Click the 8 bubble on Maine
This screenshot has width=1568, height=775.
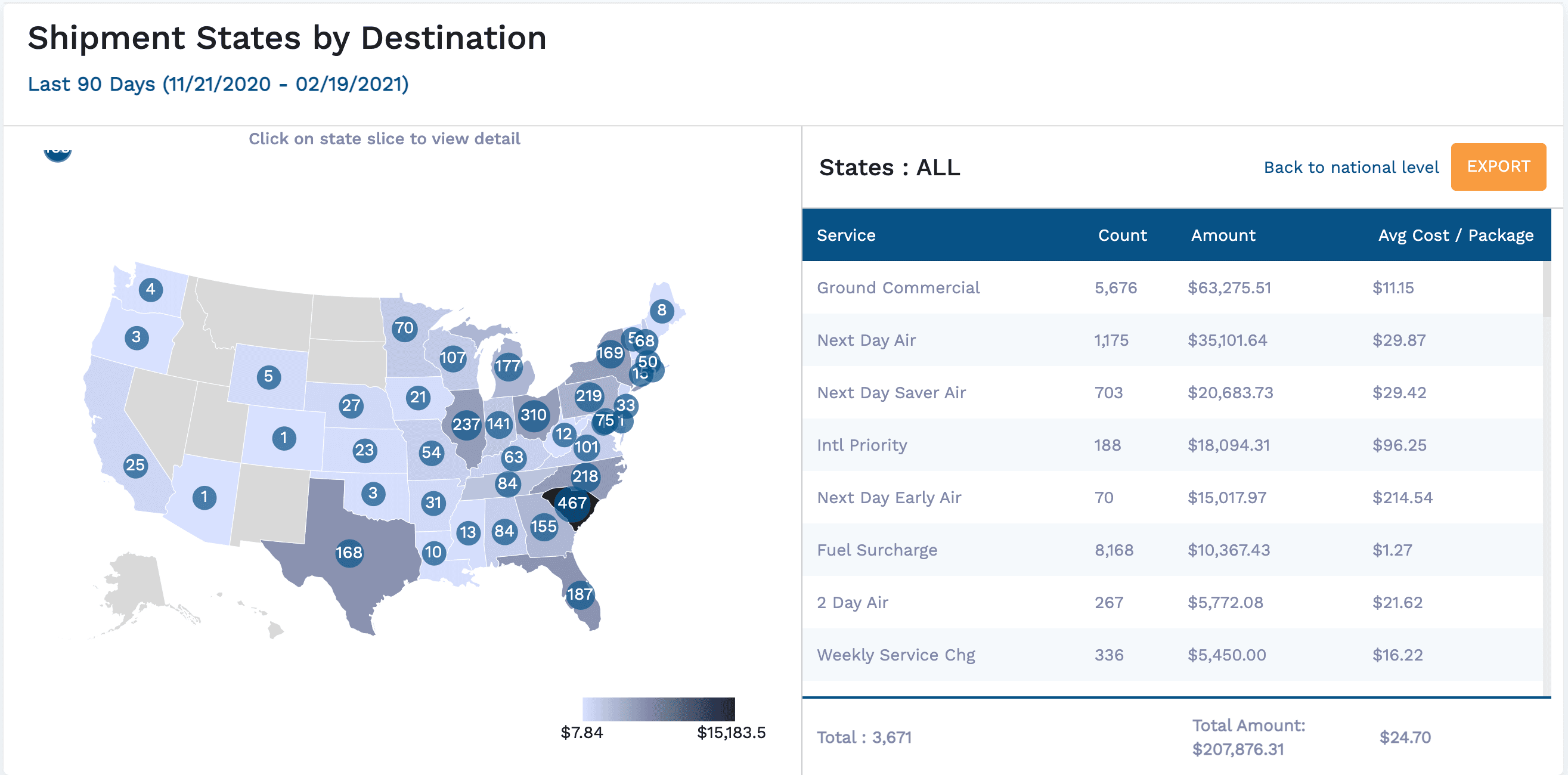tap(662, 311)
